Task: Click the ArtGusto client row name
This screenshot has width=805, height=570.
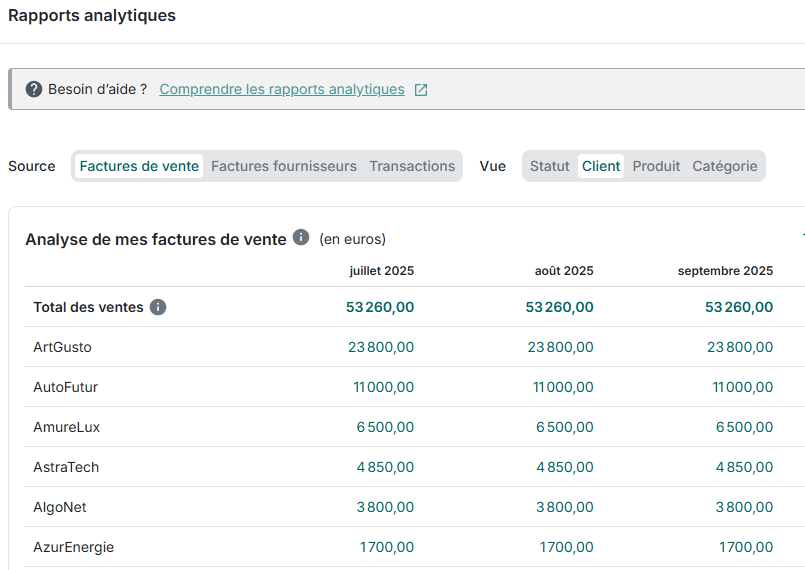Action: pyautogui.click(x=62, y=347)
